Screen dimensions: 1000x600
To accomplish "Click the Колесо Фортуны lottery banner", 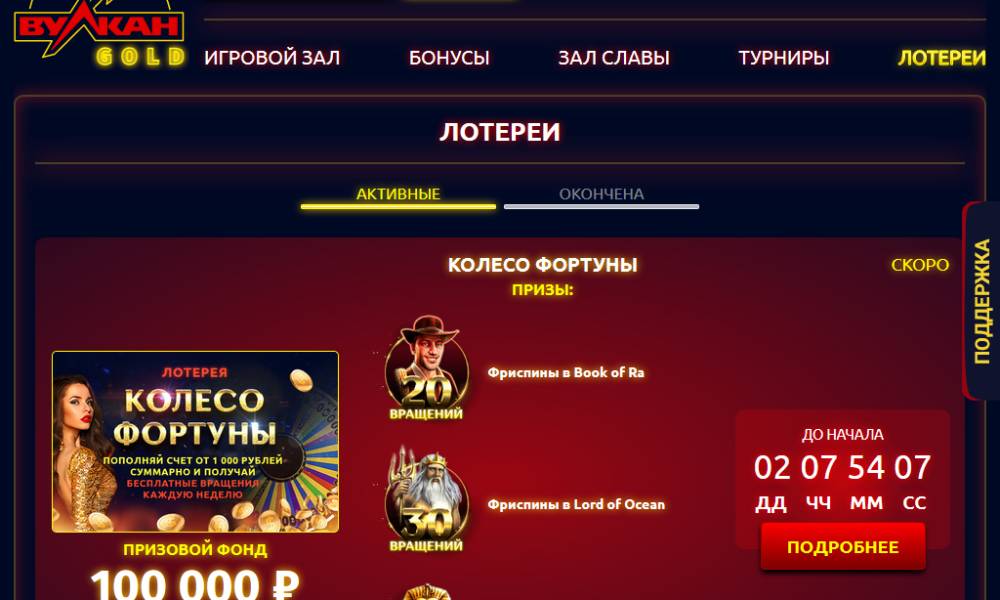I will 195,442.
